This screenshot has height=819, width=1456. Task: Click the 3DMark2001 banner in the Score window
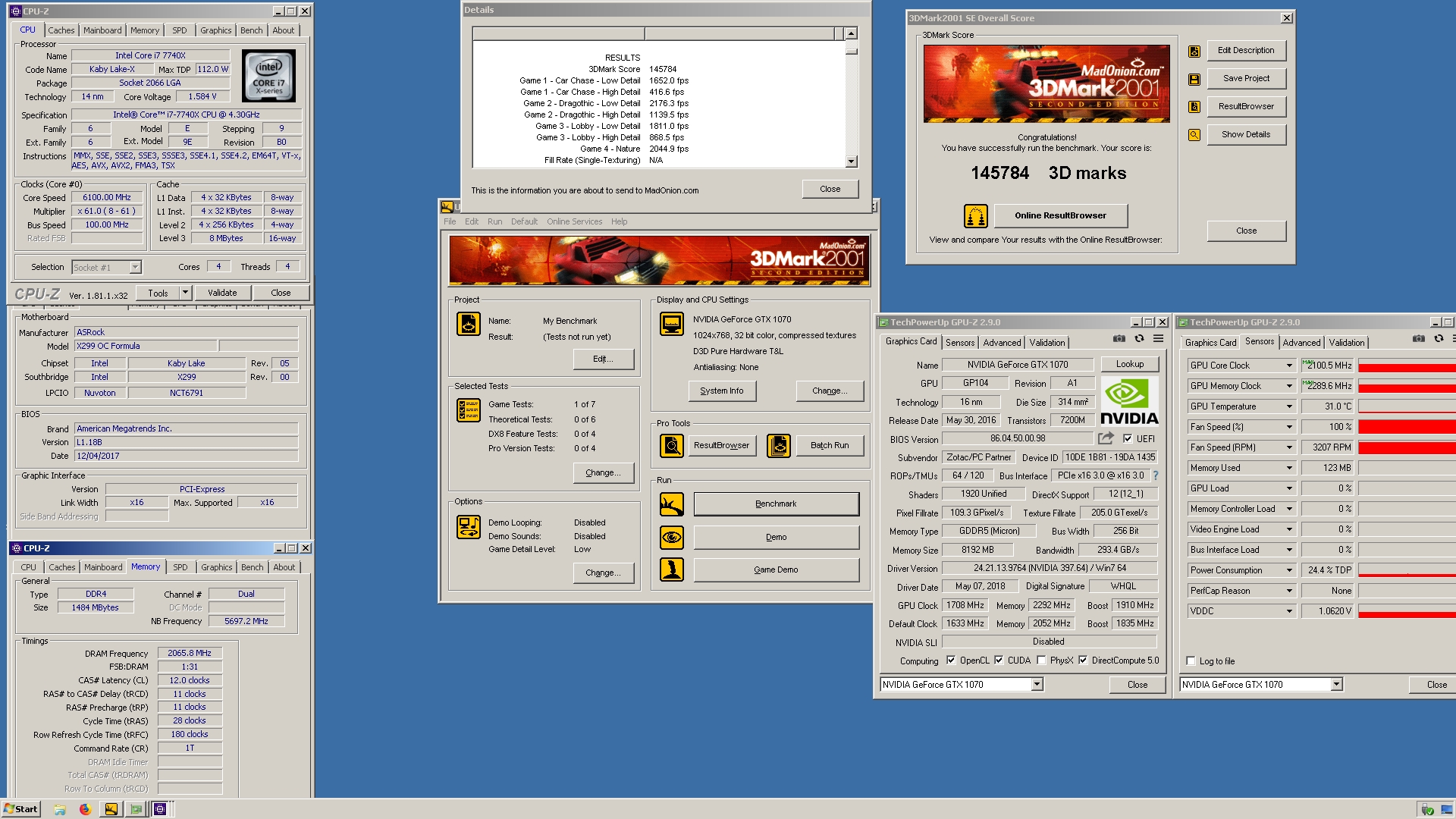coord(1046,83)
